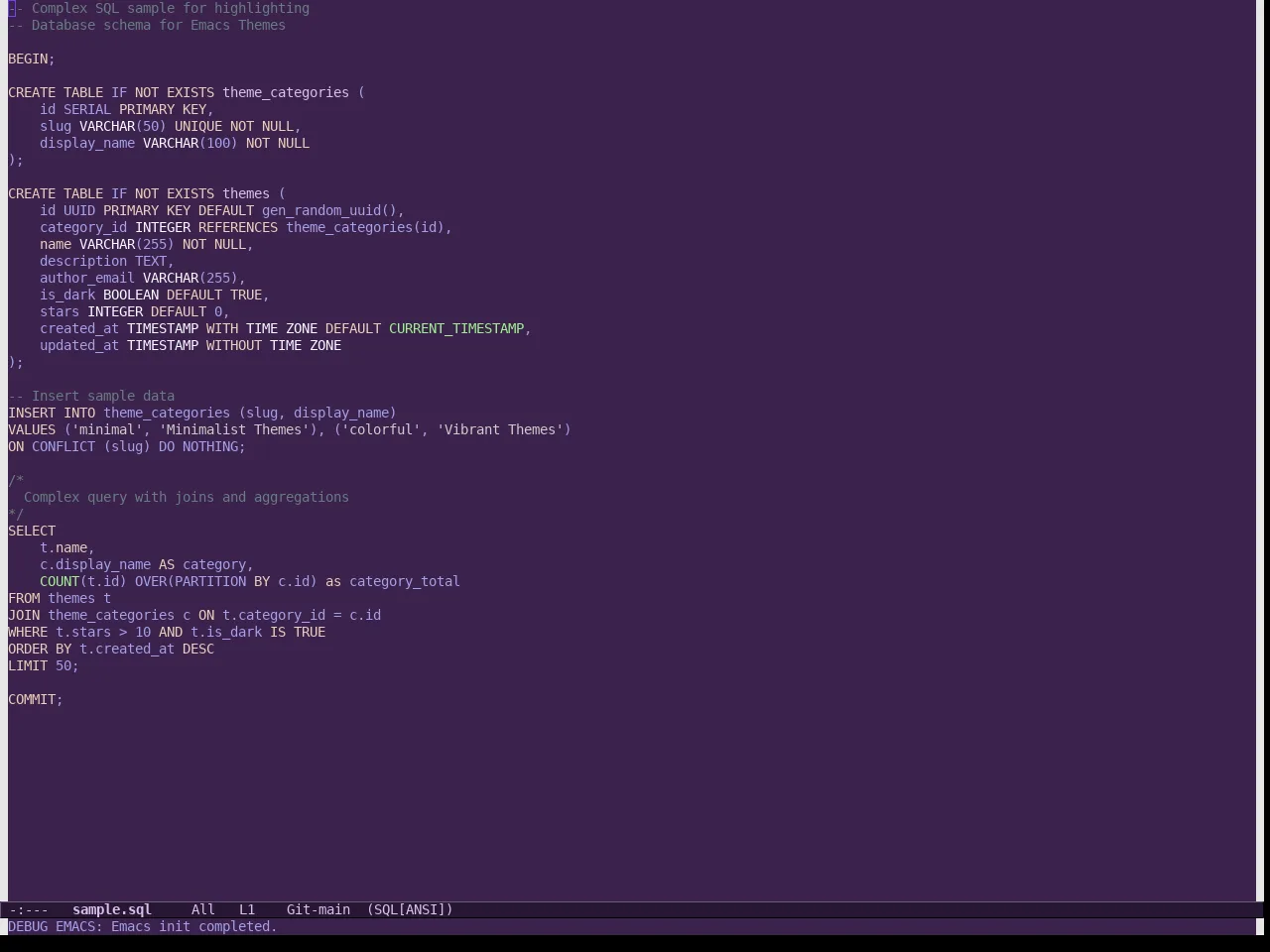Click the 'Minimalist Themes' string
1270x952 pixels.
[x=234, y=429]
